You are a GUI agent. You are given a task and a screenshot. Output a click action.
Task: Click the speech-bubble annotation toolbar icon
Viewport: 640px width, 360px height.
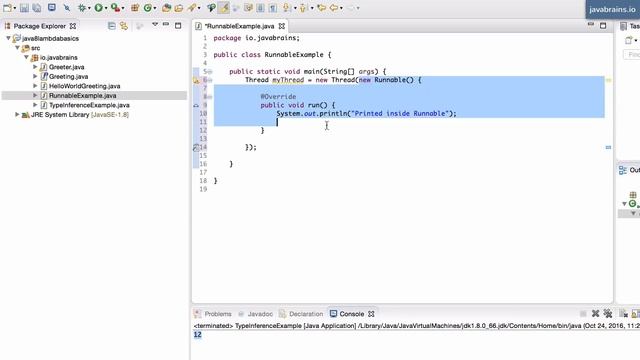coord(211,8)
